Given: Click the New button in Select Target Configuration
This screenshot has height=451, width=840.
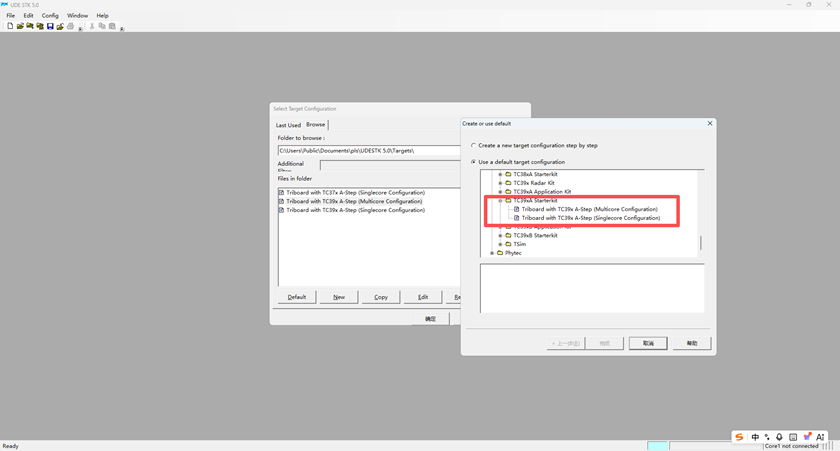Looking at the screenshot, I should [x=339, y=297].
